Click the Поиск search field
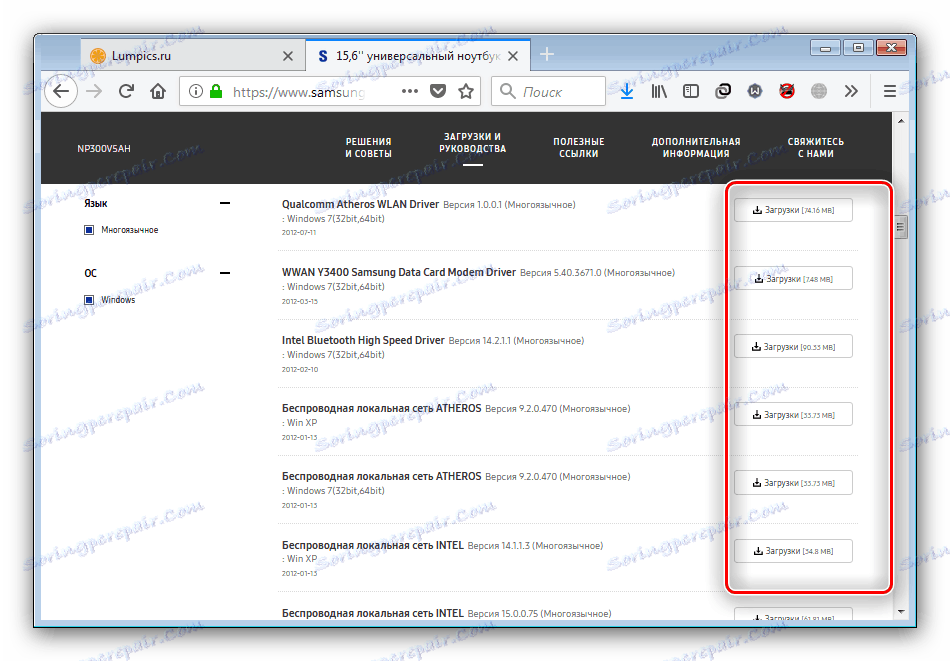950x661 pixels. (x=547, y=90)
